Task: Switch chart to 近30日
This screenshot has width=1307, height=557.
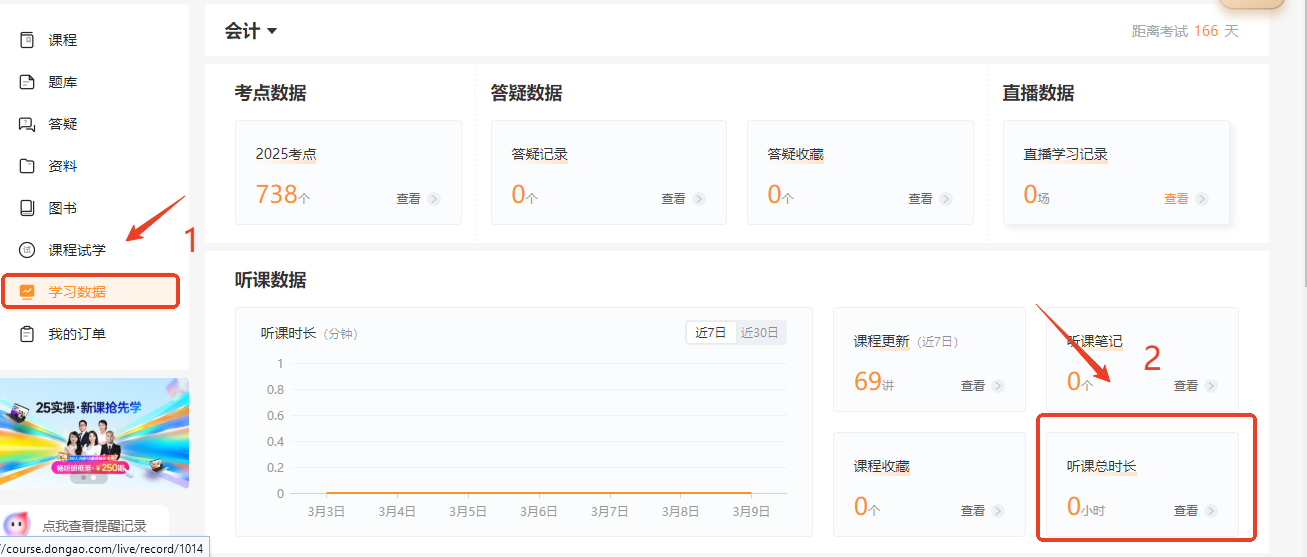Action: pyautogui.click(x=760, y=333)
